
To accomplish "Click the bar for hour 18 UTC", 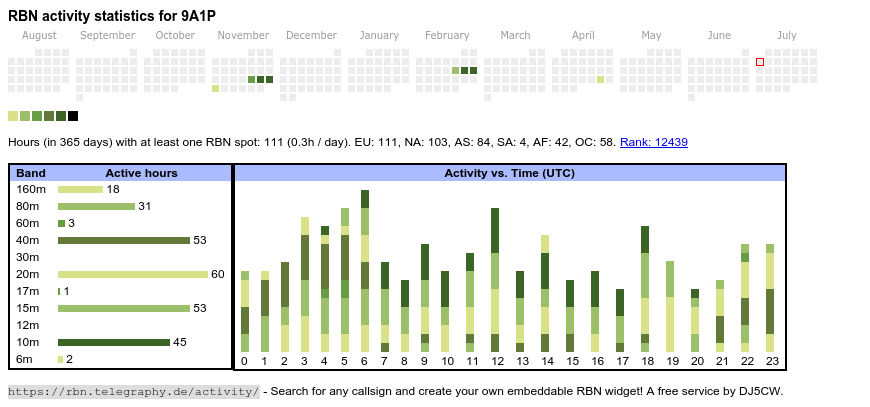I will coord(645,288).
